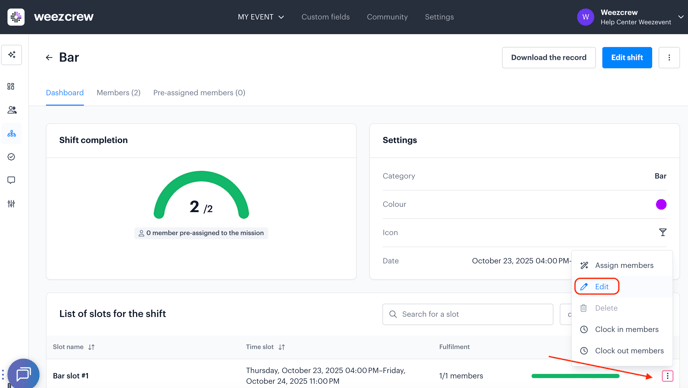This screenshot has width=688, height=388.
Task: Switch to the Members (2) tab
Action: [118, 93]
